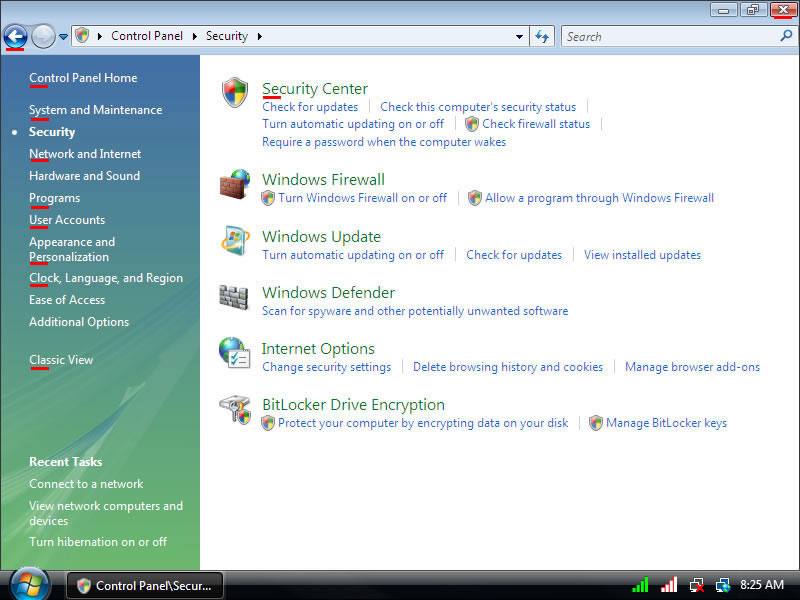This screenshot has width=800, height=600.
Task: Expand the arrow before the Control Panel breadcrumb
Action: pos(100,36)
